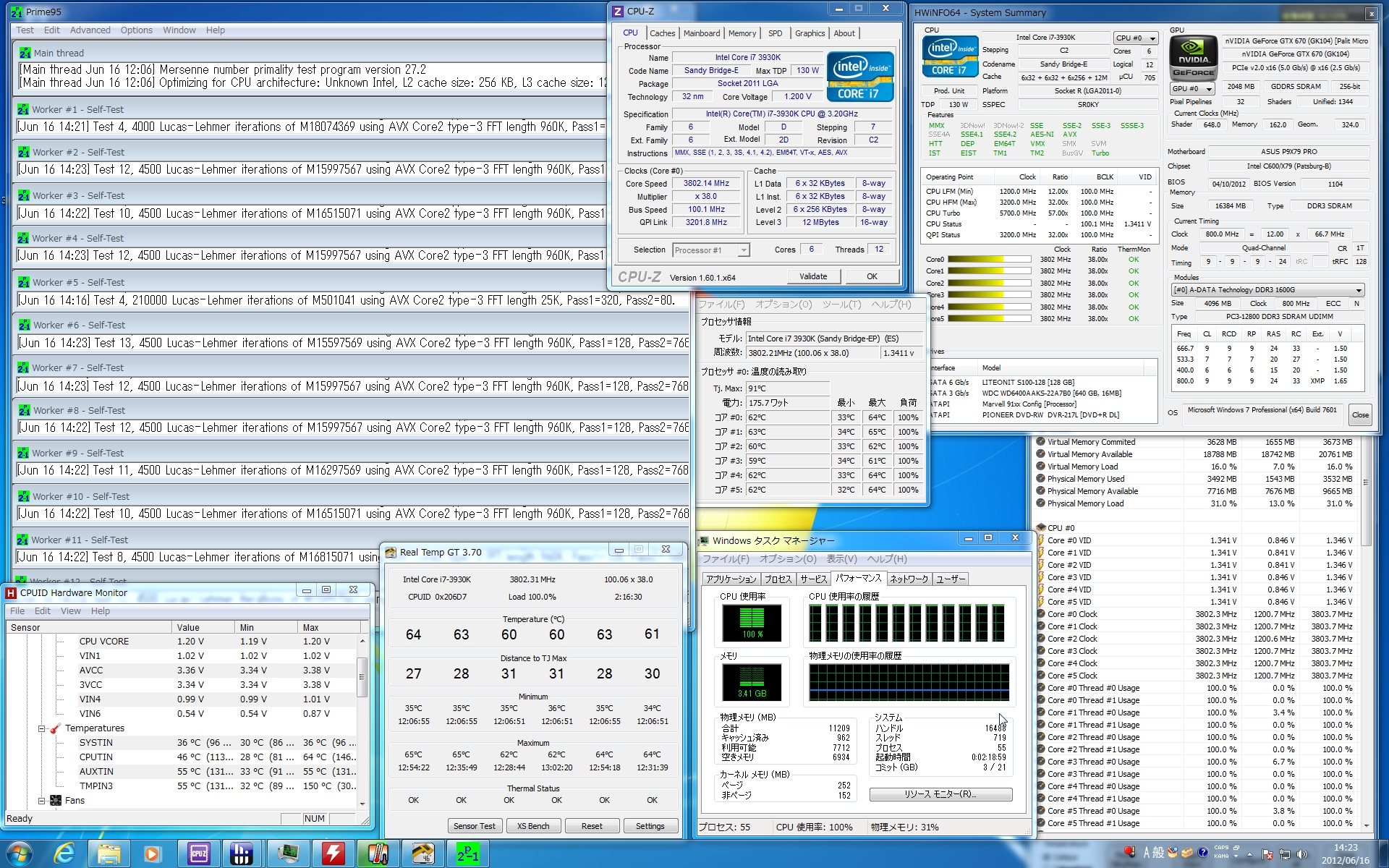This screenshot has height=868, width=1389.
Task: Click the Validate button in CPU-Z
Action: click(812, 276)
